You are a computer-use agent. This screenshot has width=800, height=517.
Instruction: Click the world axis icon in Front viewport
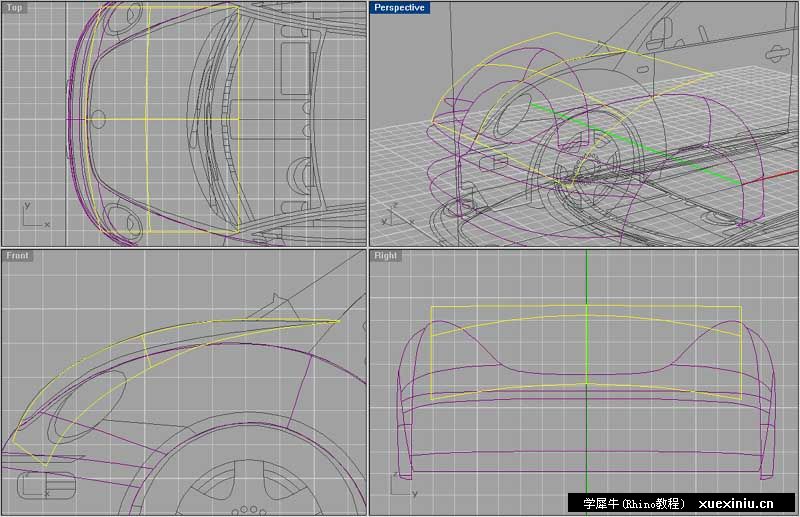coord(35,484)
